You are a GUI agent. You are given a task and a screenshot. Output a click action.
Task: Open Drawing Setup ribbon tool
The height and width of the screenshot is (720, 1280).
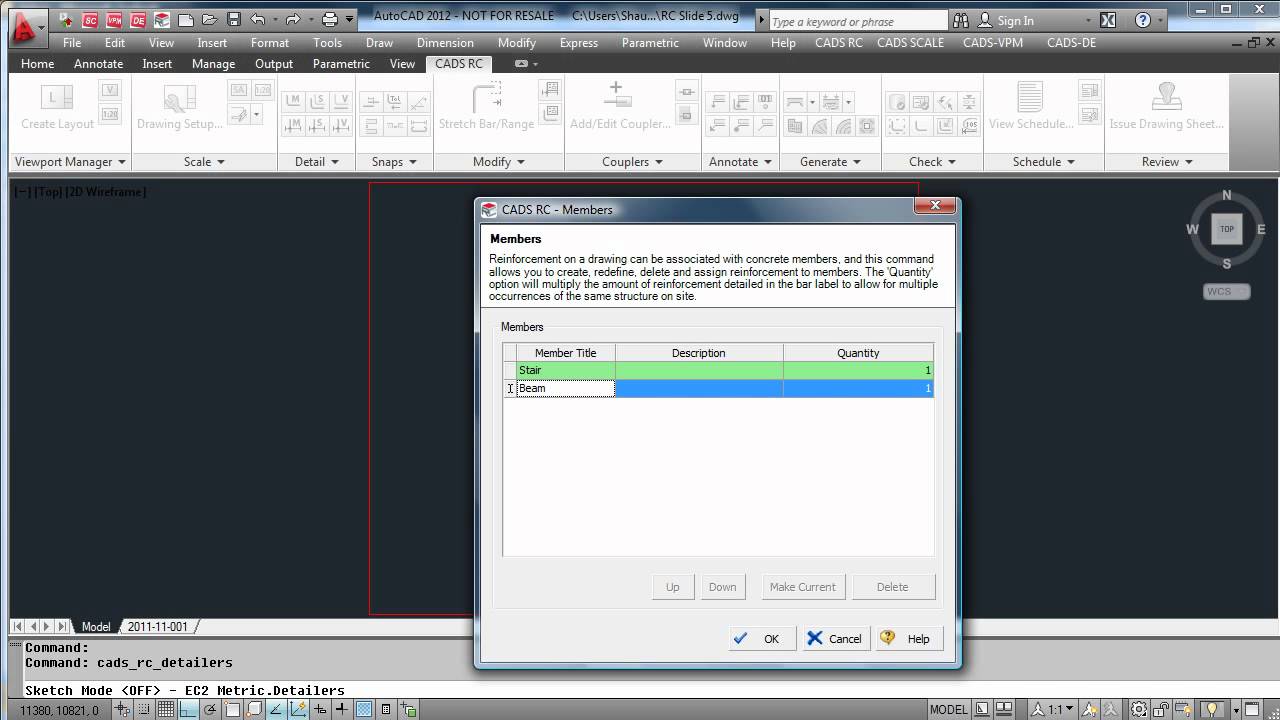point(180,107)
